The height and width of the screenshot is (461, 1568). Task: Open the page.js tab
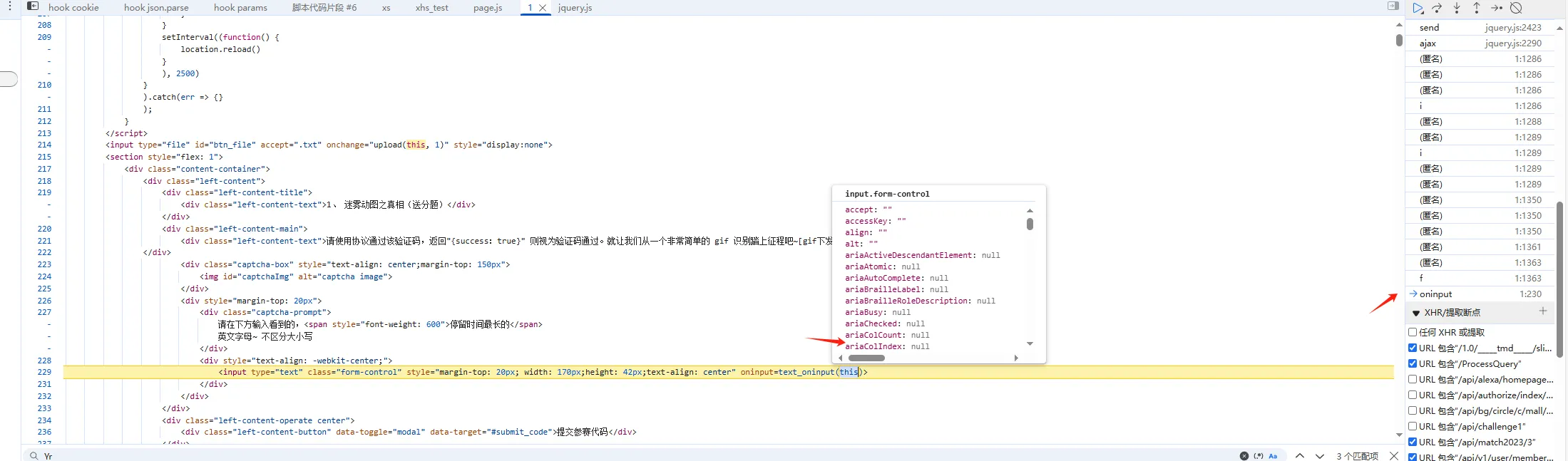(x=488, y=8)
